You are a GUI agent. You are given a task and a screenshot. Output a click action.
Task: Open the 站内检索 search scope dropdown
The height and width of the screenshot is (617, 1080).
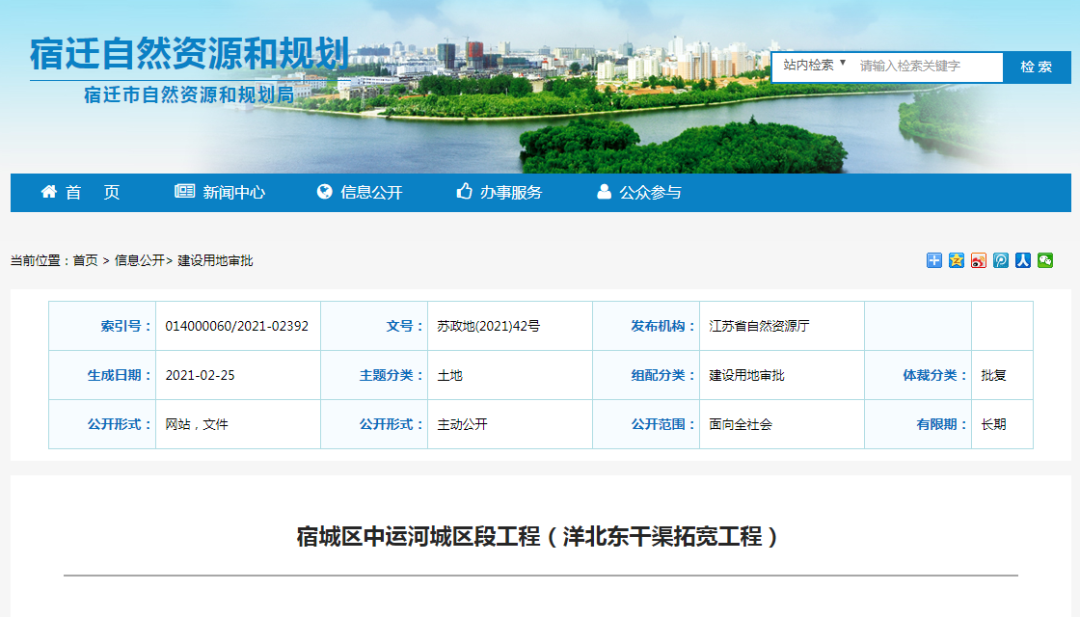813,65
